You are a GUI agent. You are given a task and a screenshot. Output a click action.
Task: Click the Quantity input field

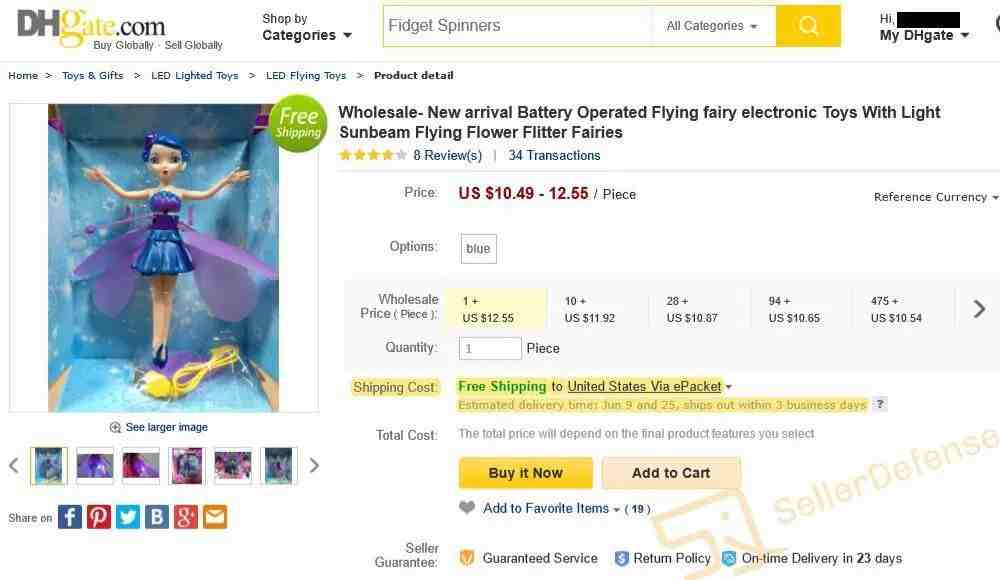pyautogui.click(x=490, y=348)
